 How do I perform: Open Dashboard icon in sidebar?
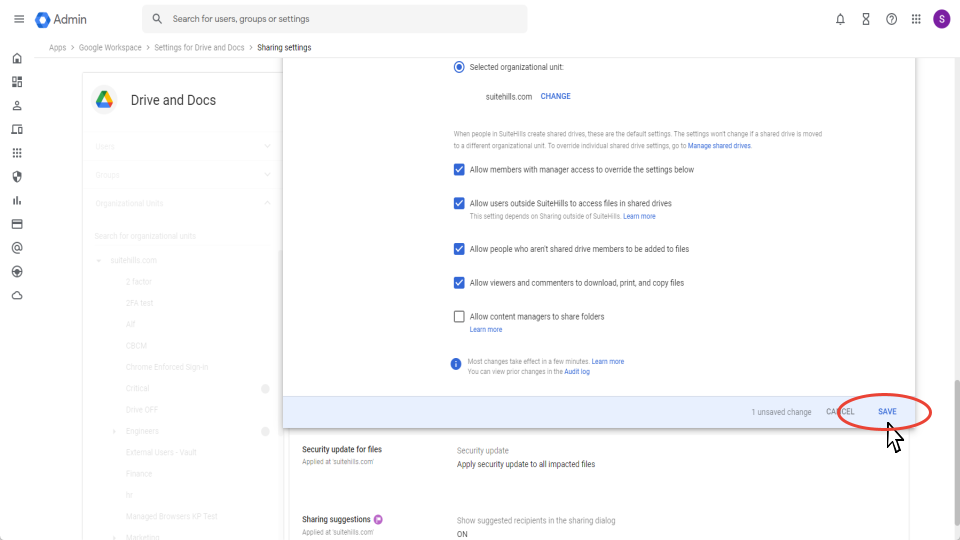pos(17,82)
